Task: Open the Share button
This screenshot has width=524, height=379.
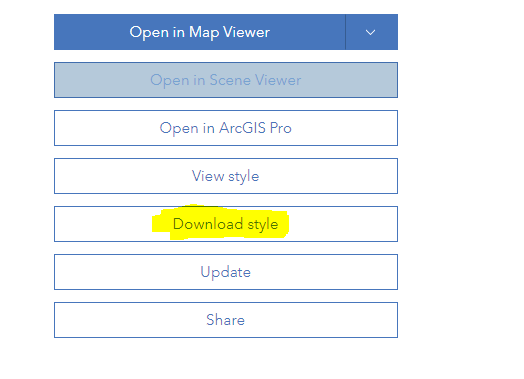Action: pyautogui.click(x=226, y=320)
